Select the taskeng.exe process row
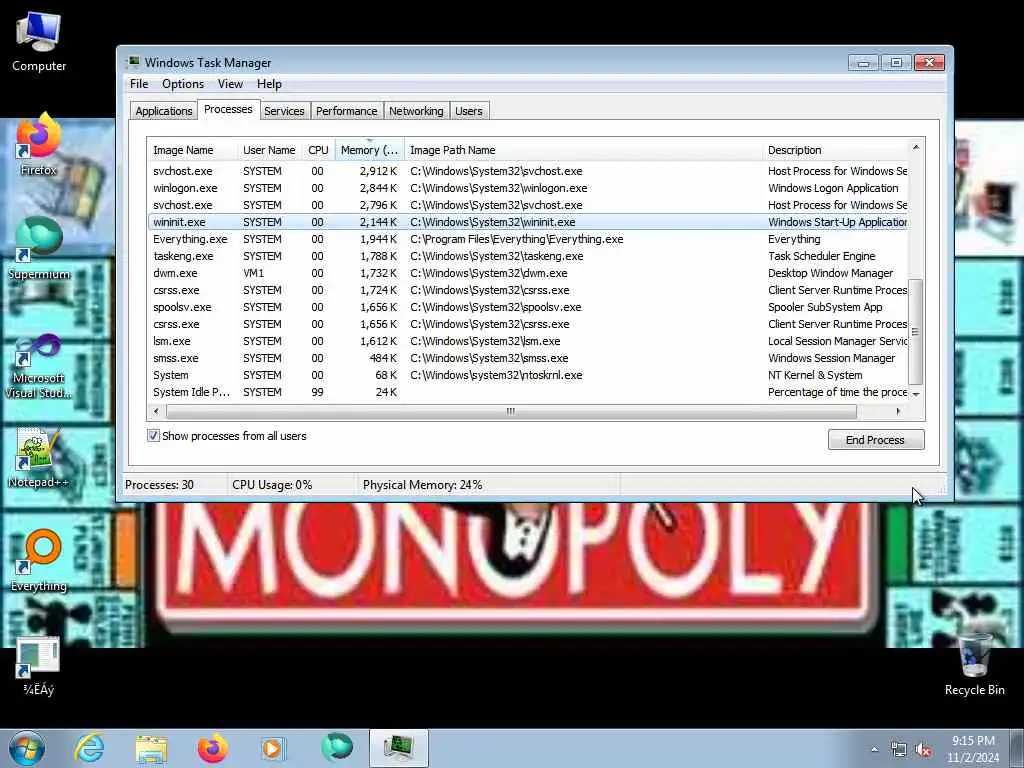 528,256
